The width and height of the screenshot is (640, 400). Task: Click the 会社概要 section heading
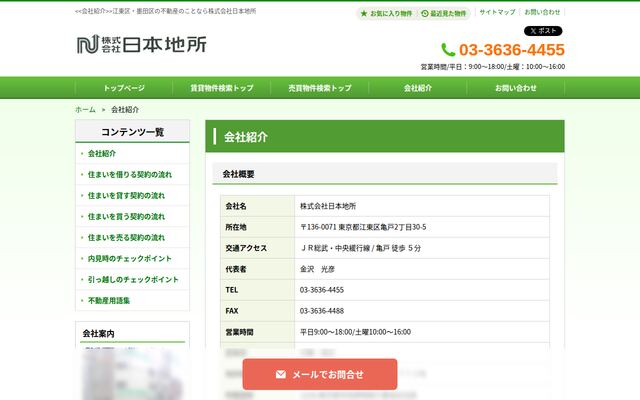238,174
